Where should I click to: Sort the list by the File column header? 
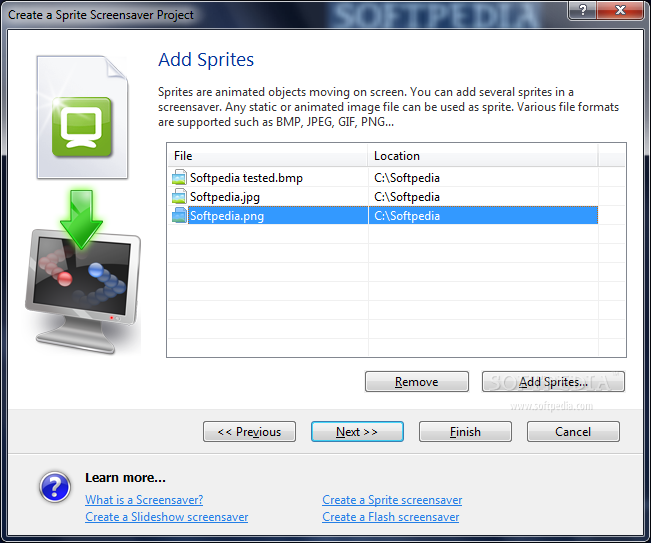click(x=268, y=156)
